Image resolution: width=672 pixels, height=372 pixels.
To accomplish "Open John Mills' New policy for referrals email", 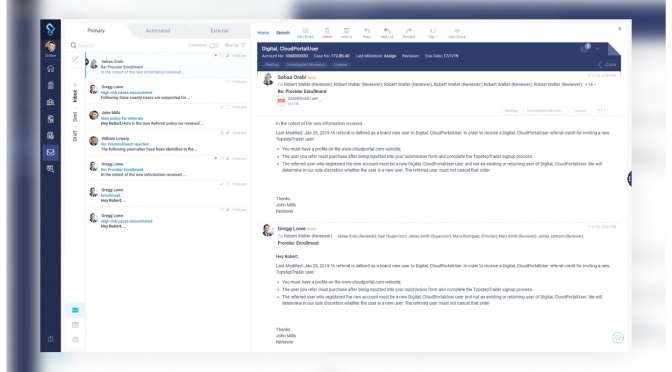I will pyautogui.click(x=168, y=116).
